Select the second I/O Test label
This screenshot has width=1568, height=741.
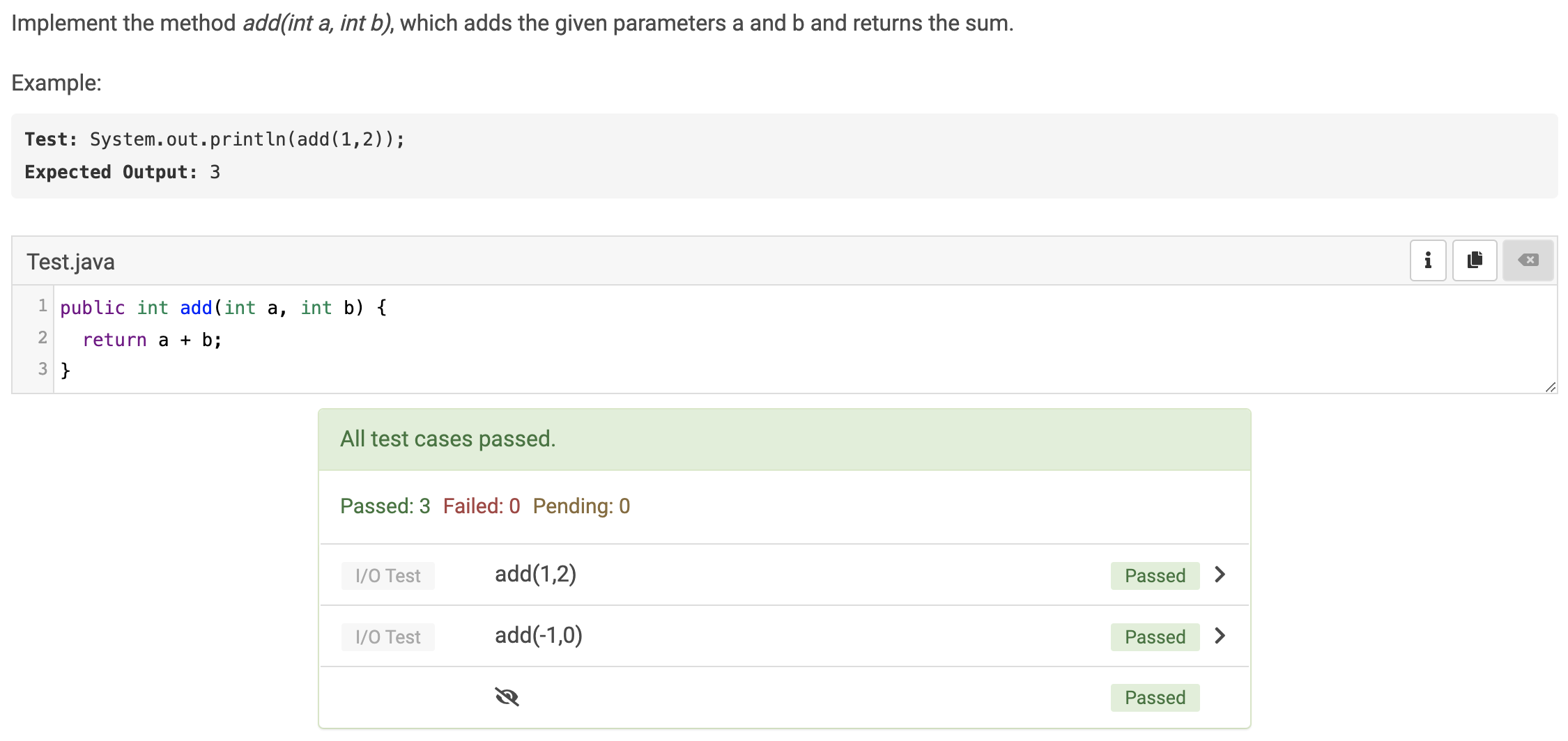[x=387, y=637]
